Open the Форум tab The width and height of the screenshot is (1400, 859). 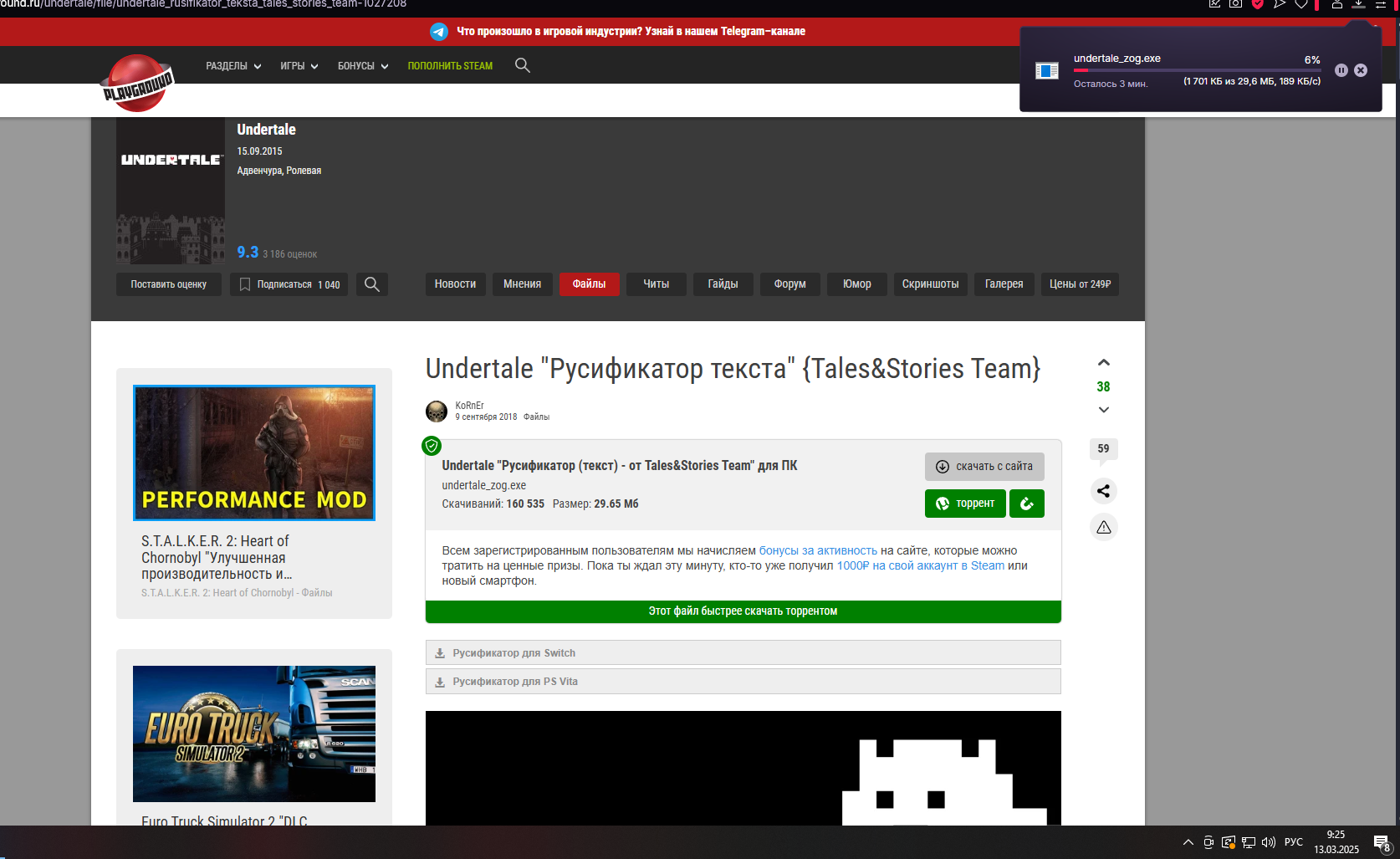pos(790,284)
